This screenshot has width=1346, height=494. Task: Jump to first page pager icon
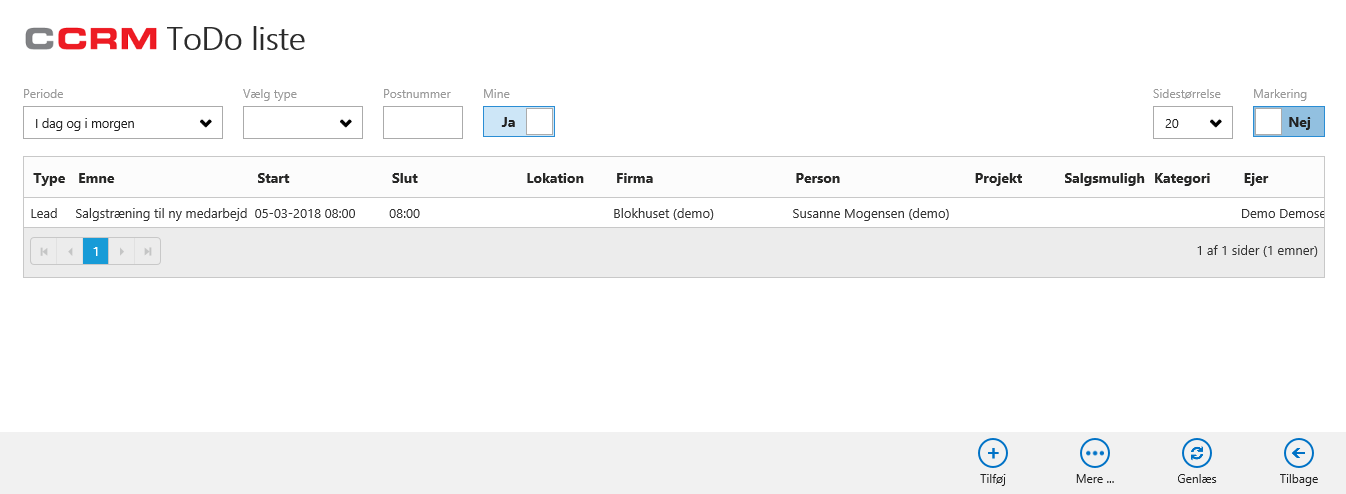coord(44,251)
